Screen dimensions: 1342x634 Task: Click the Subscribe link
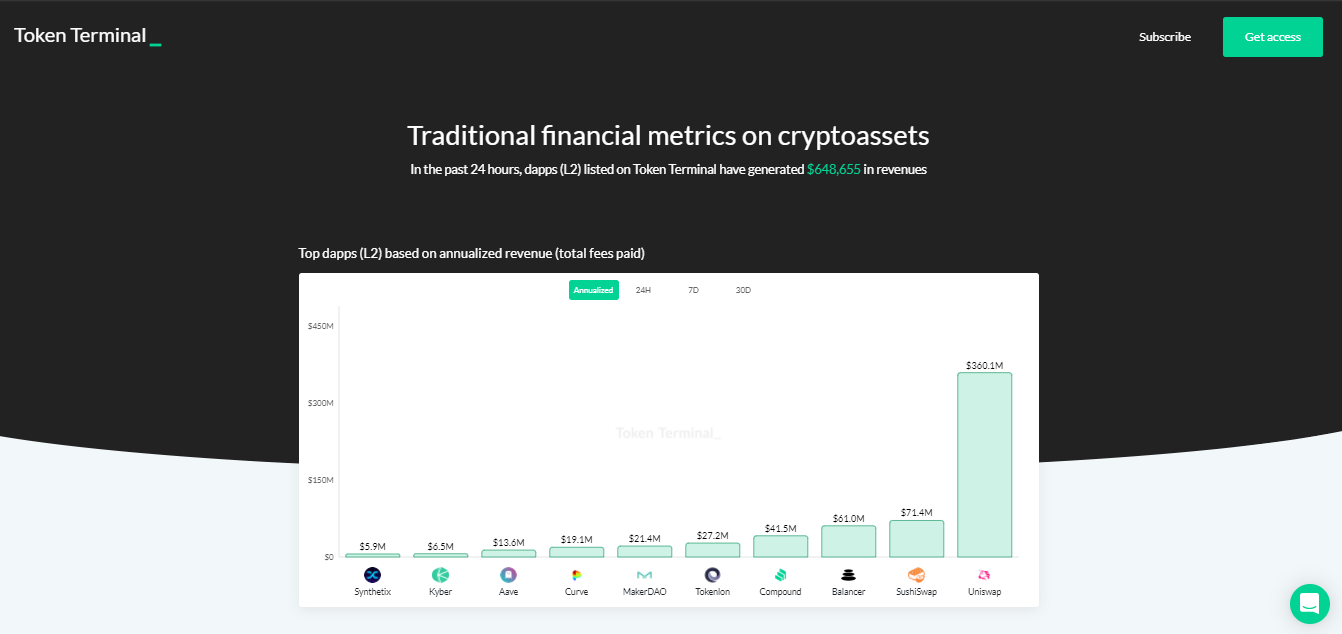[x=1165, y=37]
